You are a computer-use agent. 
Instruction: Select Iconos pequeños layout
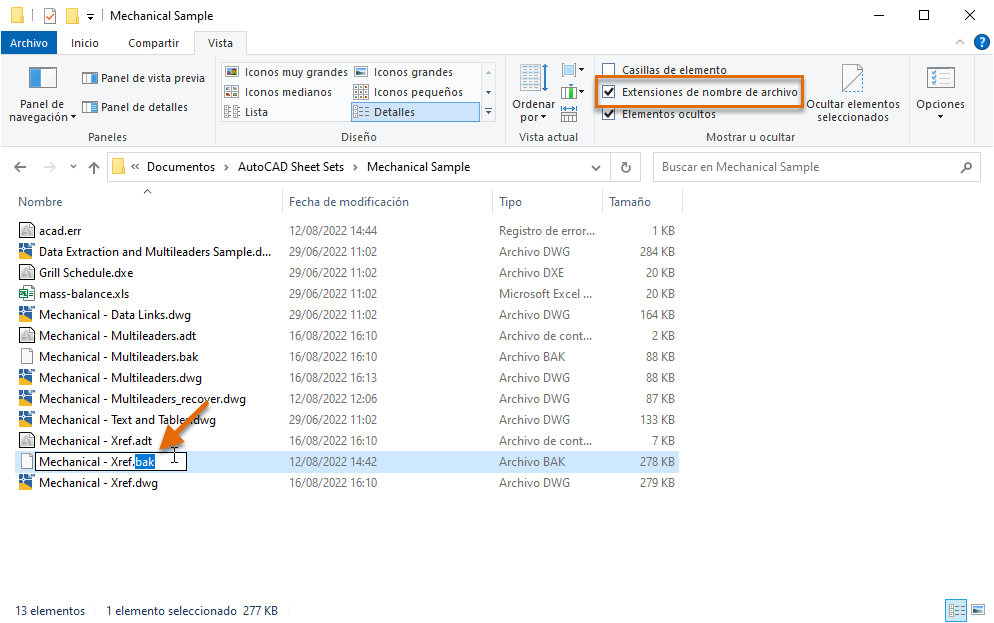(408, 92)
